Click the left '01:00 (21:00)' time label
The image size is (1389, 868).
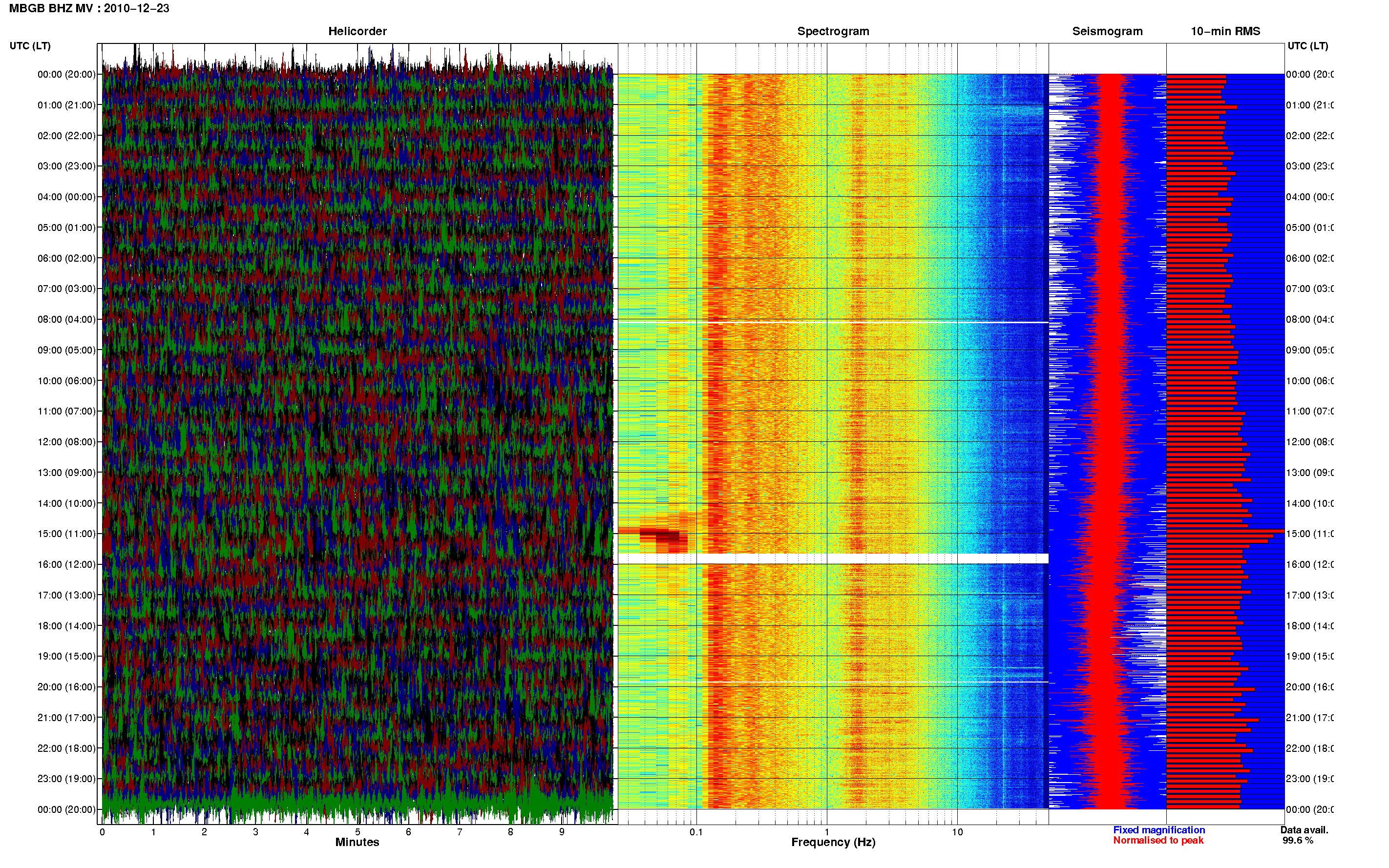click(66, 105)
